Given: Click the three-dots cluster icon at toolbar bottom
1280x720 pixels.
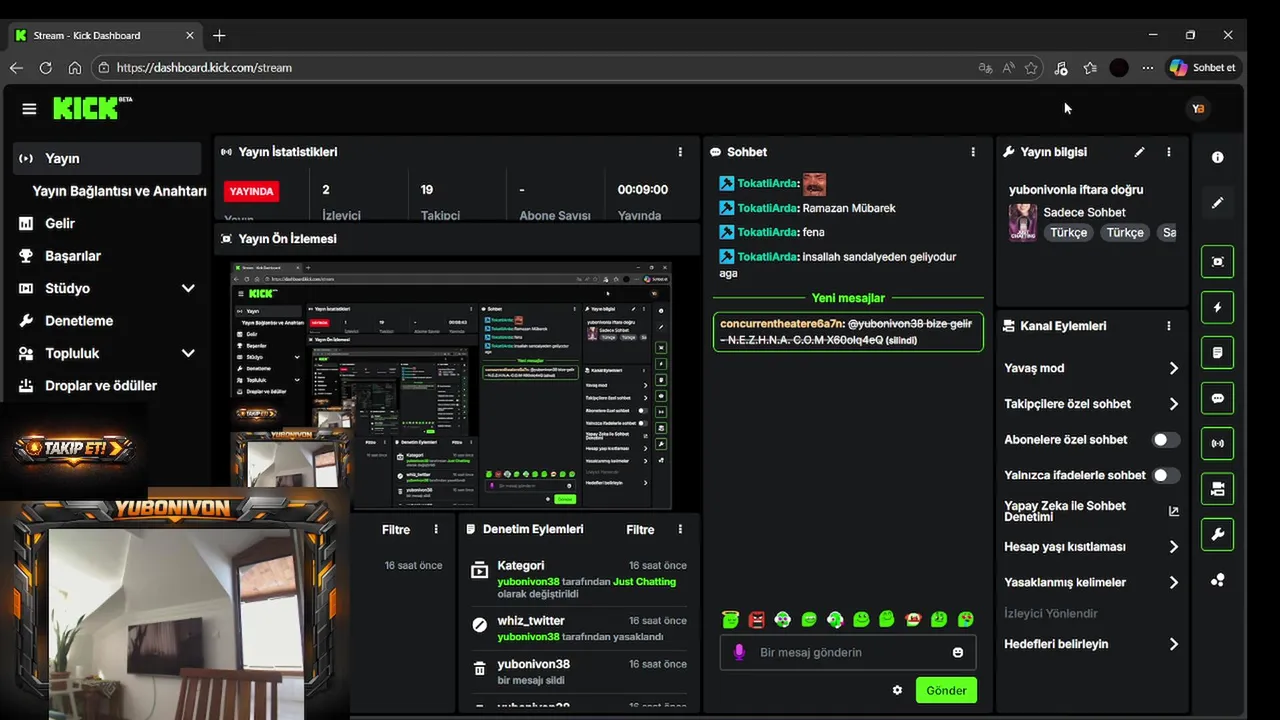Looking at the screenshot, I should point(1217,580).
